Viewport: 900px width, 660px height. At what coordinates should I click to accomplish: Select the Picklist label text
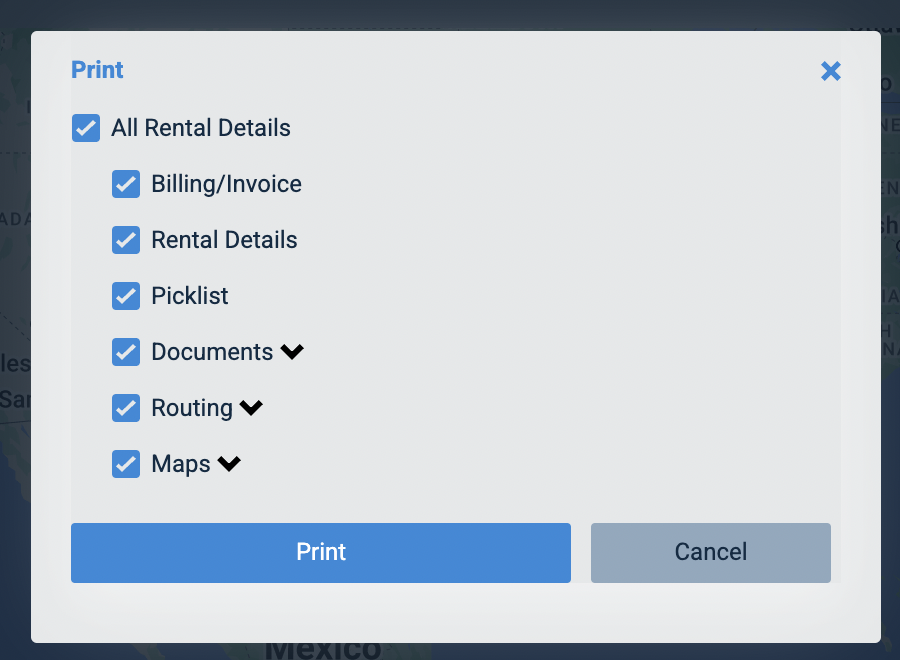click(x=189, y=296)
